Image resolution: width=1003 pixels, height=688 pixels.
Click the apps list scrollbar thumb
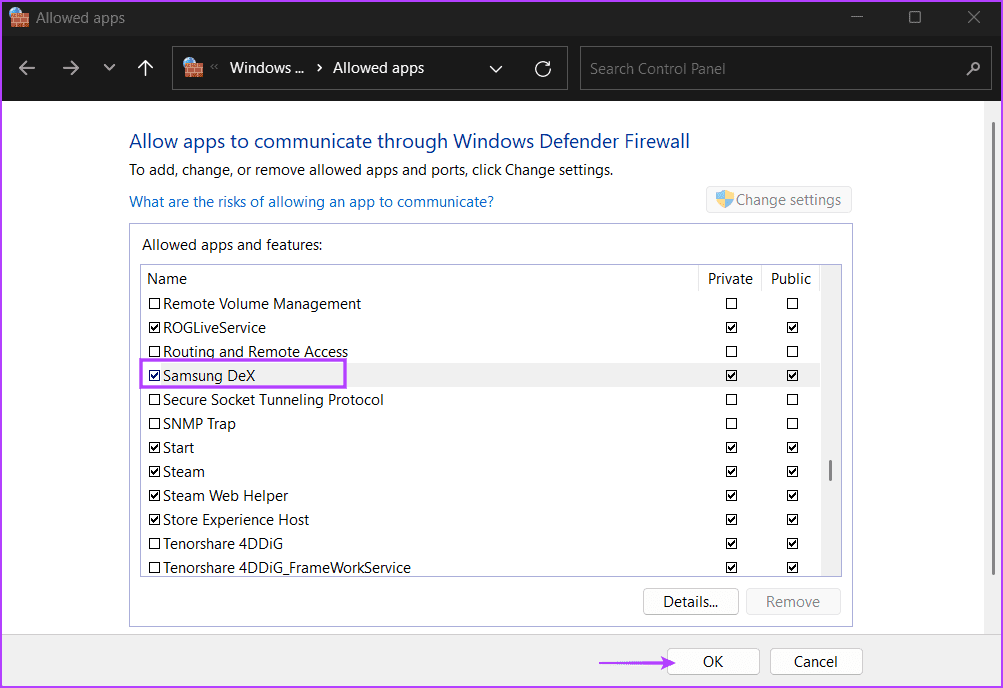pyautogui.click(x=830, y=470)
